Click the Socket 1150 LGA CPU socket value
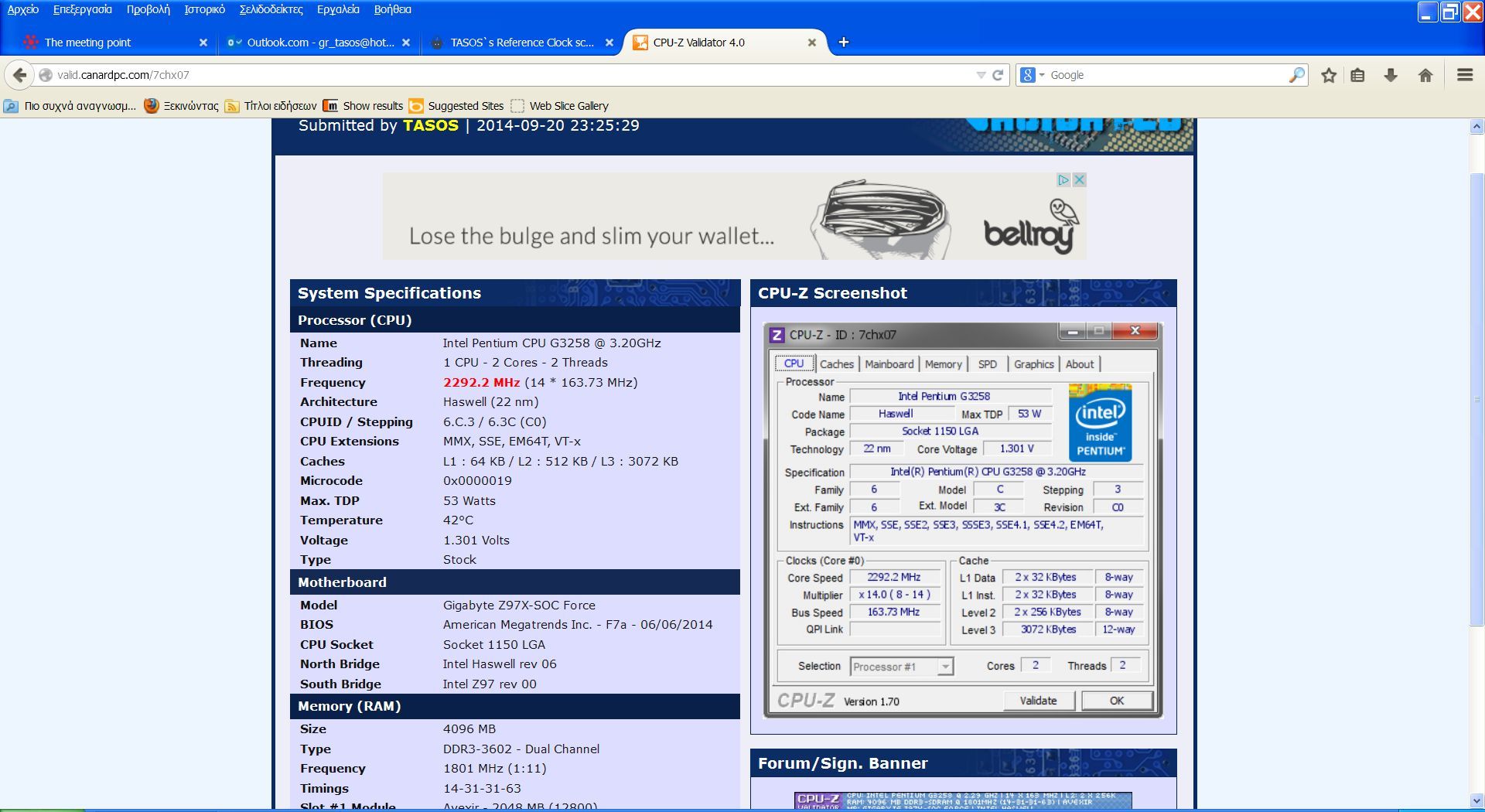 pos(494,645)
